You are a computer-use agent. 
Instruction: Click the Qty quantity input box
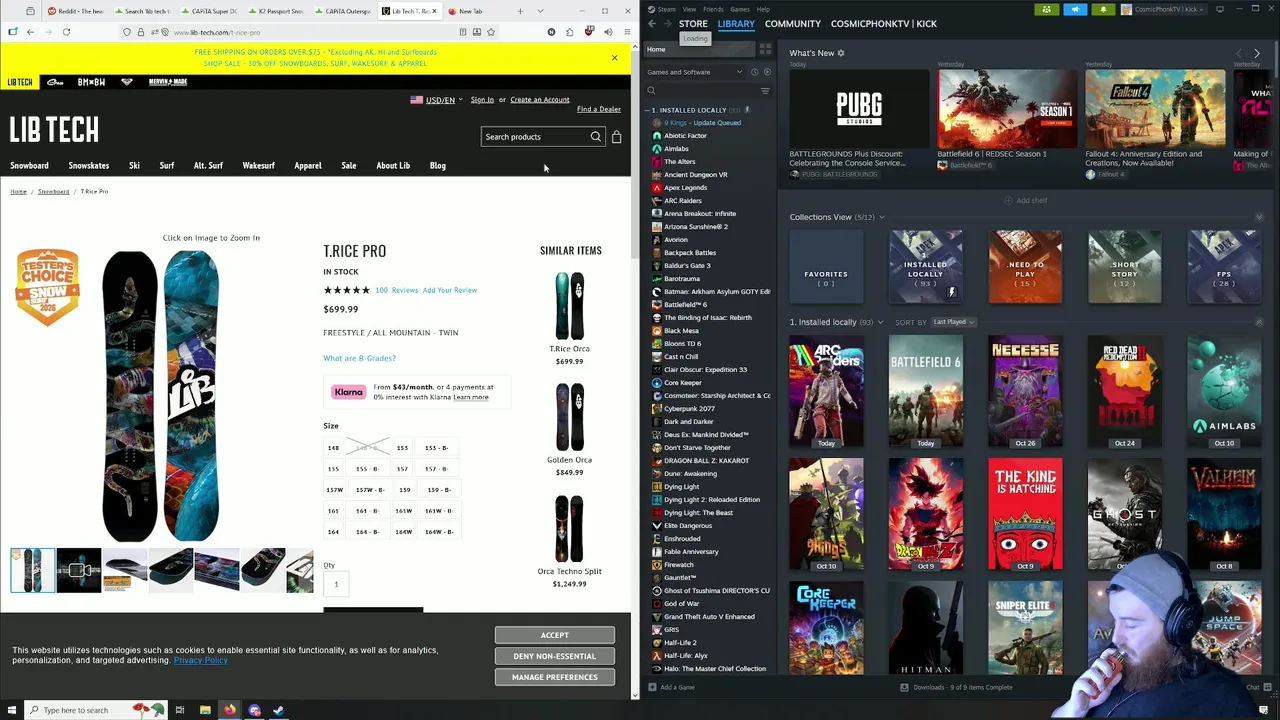(x=336, y=584)
